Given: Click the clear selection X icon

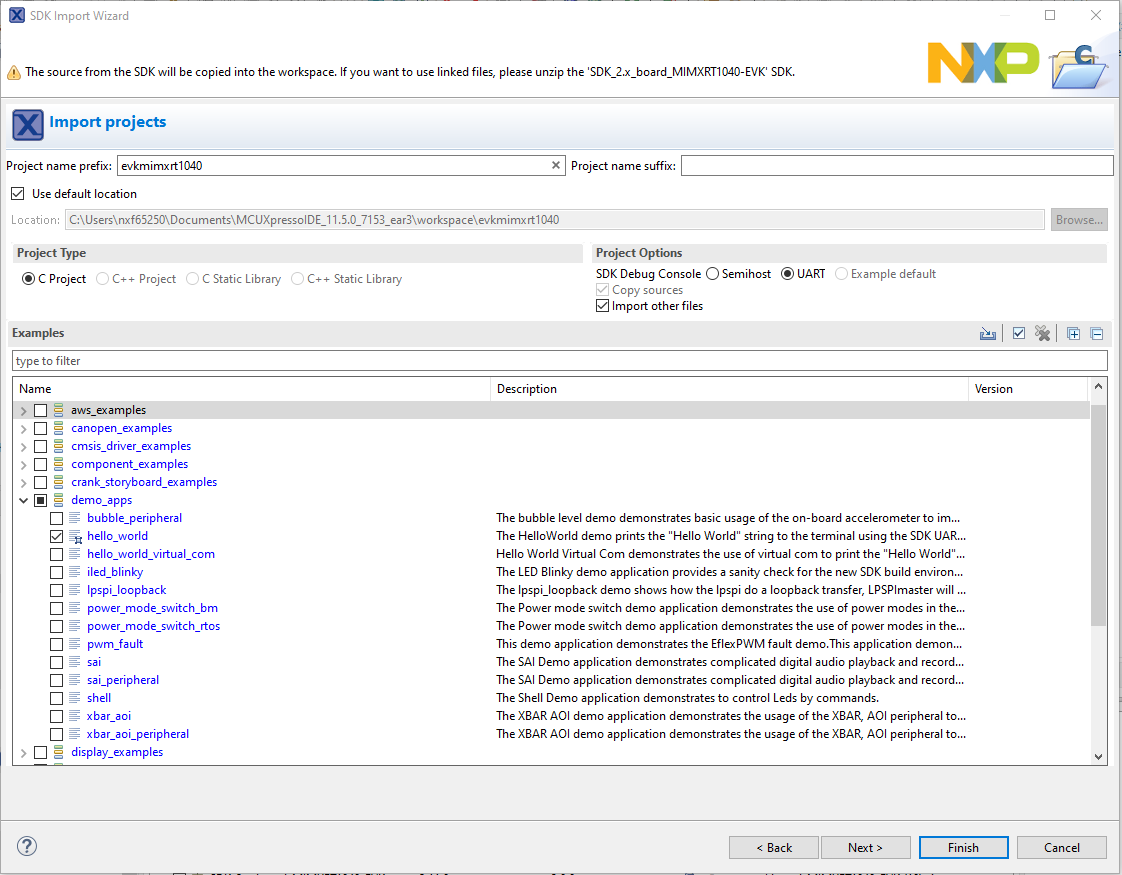Looking at the screenshot, I should coord(1043,334).
